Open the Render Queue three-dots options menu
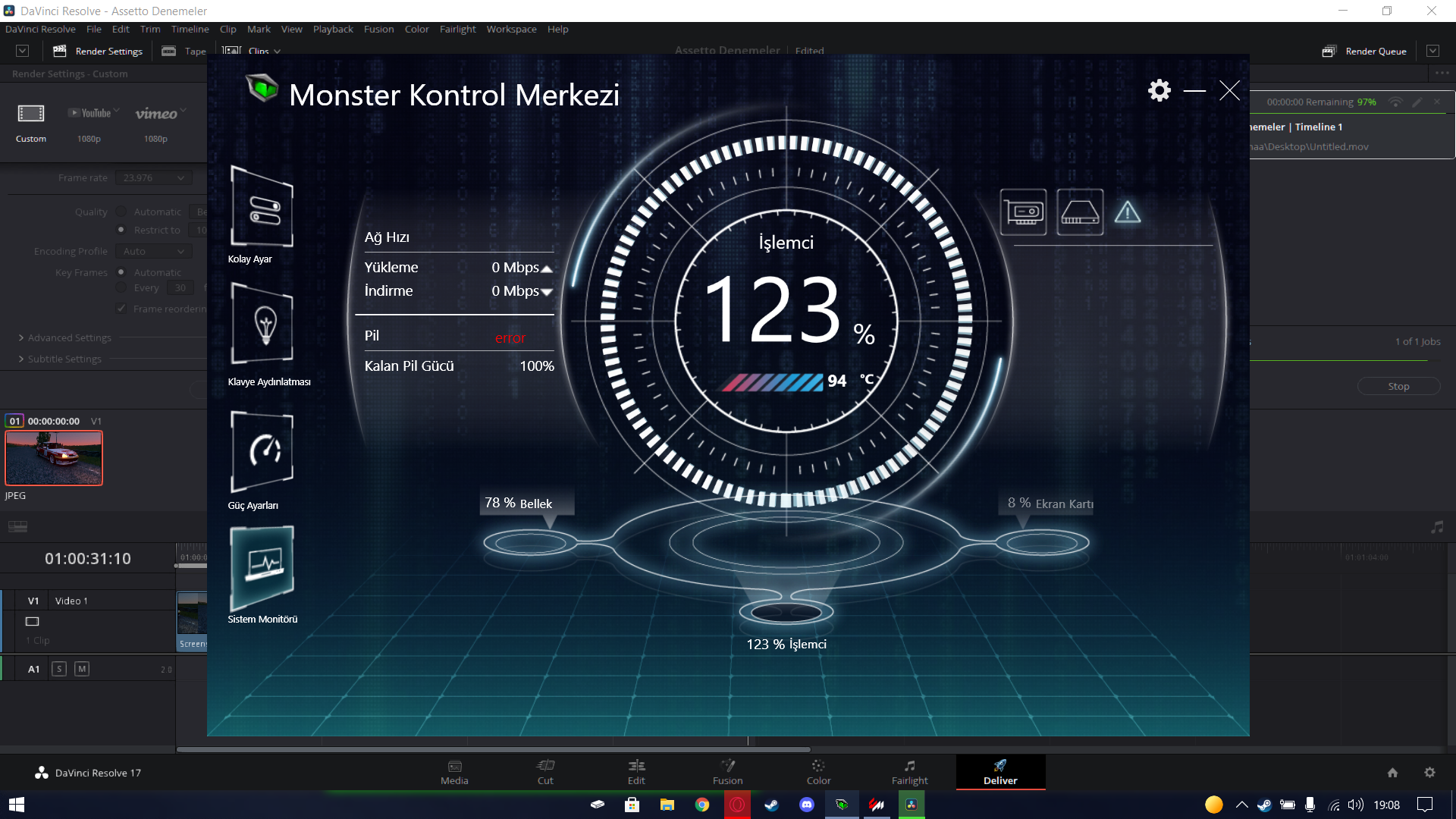1456x819 pixels. point(1442,74)
